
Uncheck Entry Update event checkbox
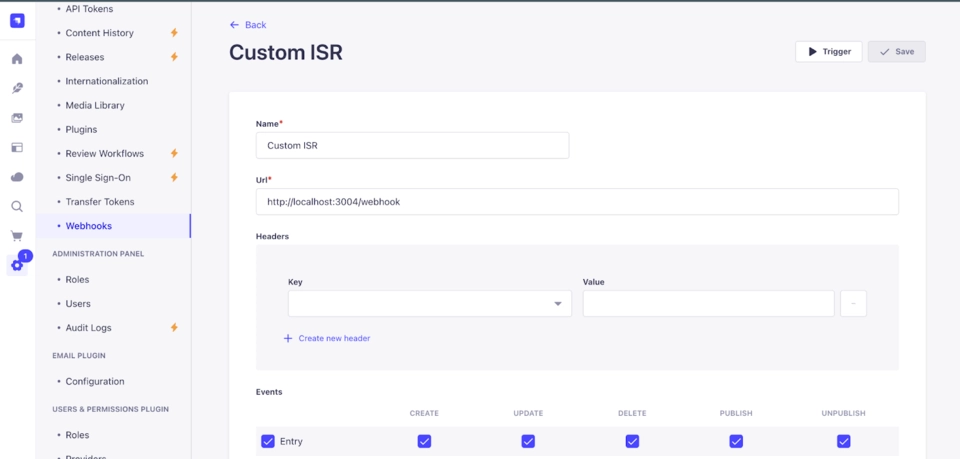click(528, 441)
